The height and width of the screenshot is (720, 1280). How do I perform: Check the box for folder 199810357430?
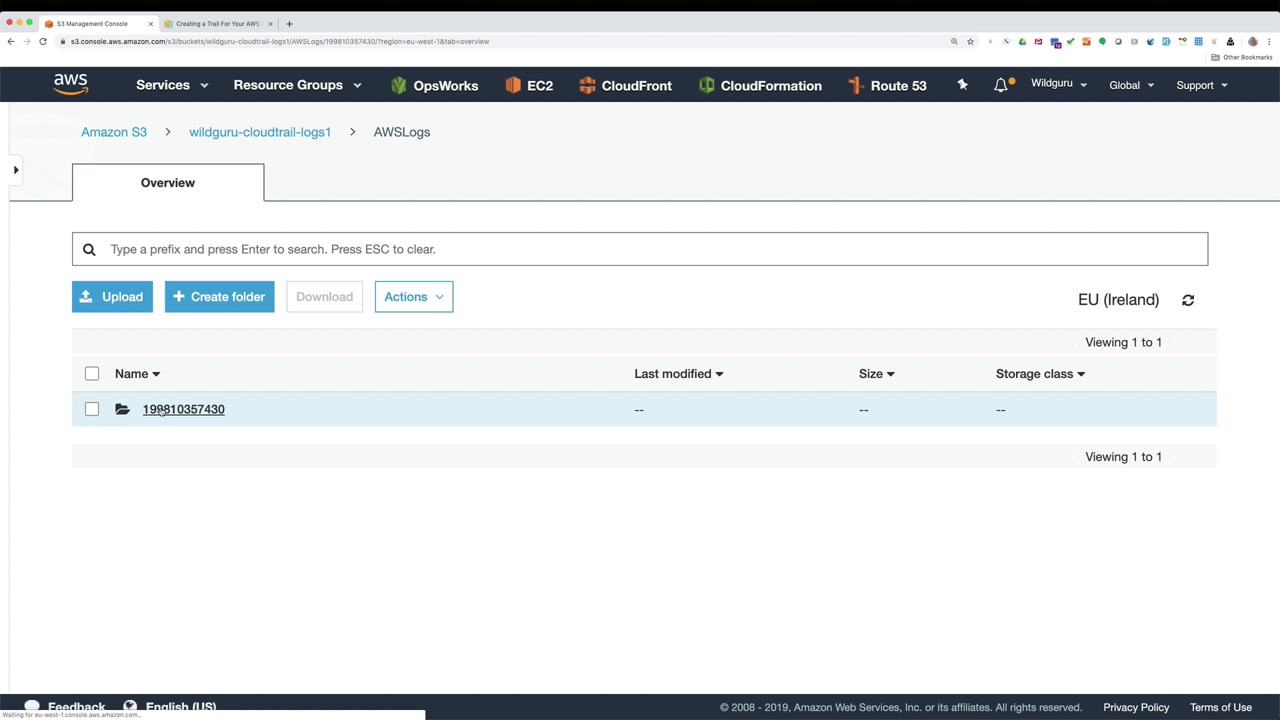(92, 409)
